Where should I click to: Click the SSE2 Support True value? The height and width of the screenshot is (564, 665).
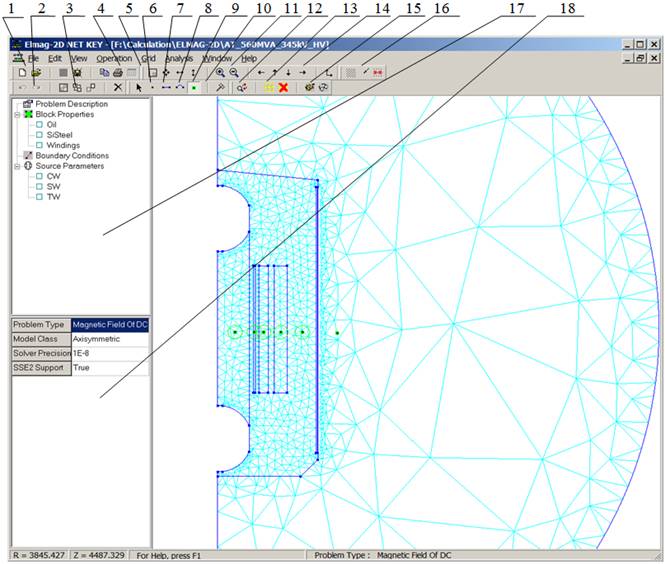click(x=110, y=368)
